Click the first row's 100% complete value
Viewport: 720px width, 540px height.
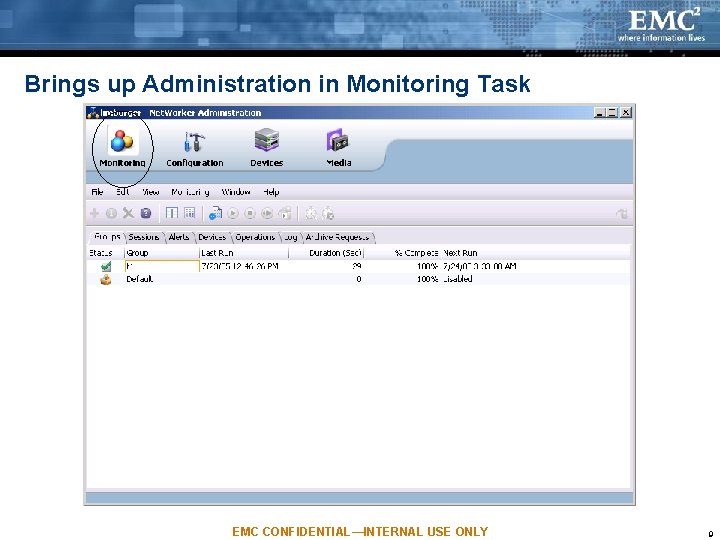coord(427,266)
